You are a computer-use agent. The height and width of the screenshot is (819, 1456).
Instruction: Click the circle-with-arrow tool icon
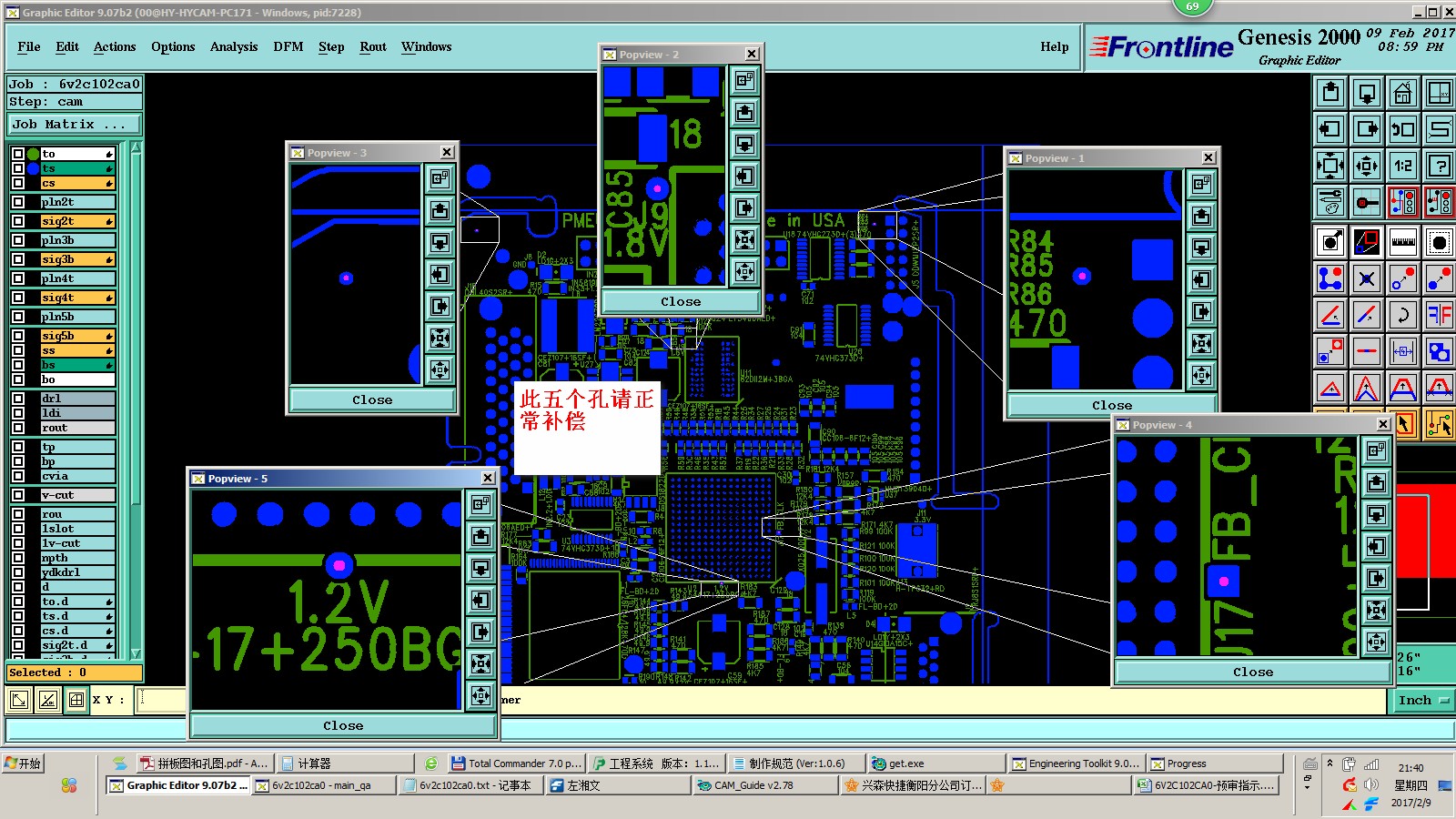click(x=1330, y=242)
